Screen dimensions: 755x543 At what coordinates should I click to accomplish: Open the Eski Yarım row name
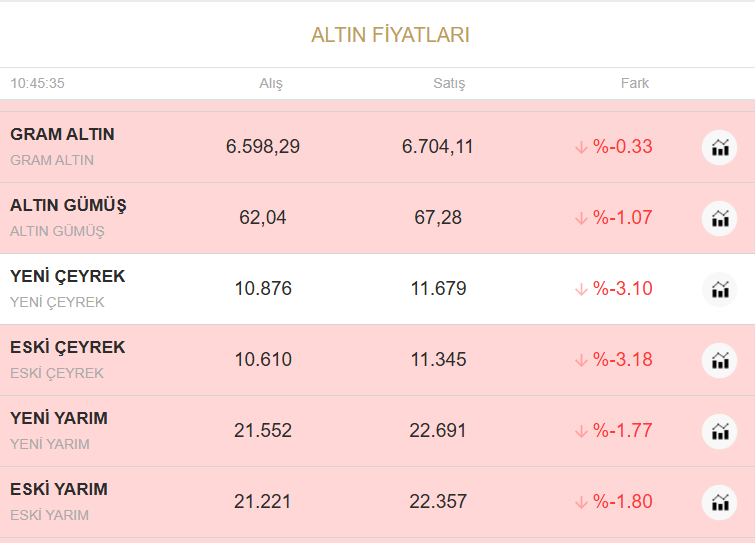(x=58, y=489)
